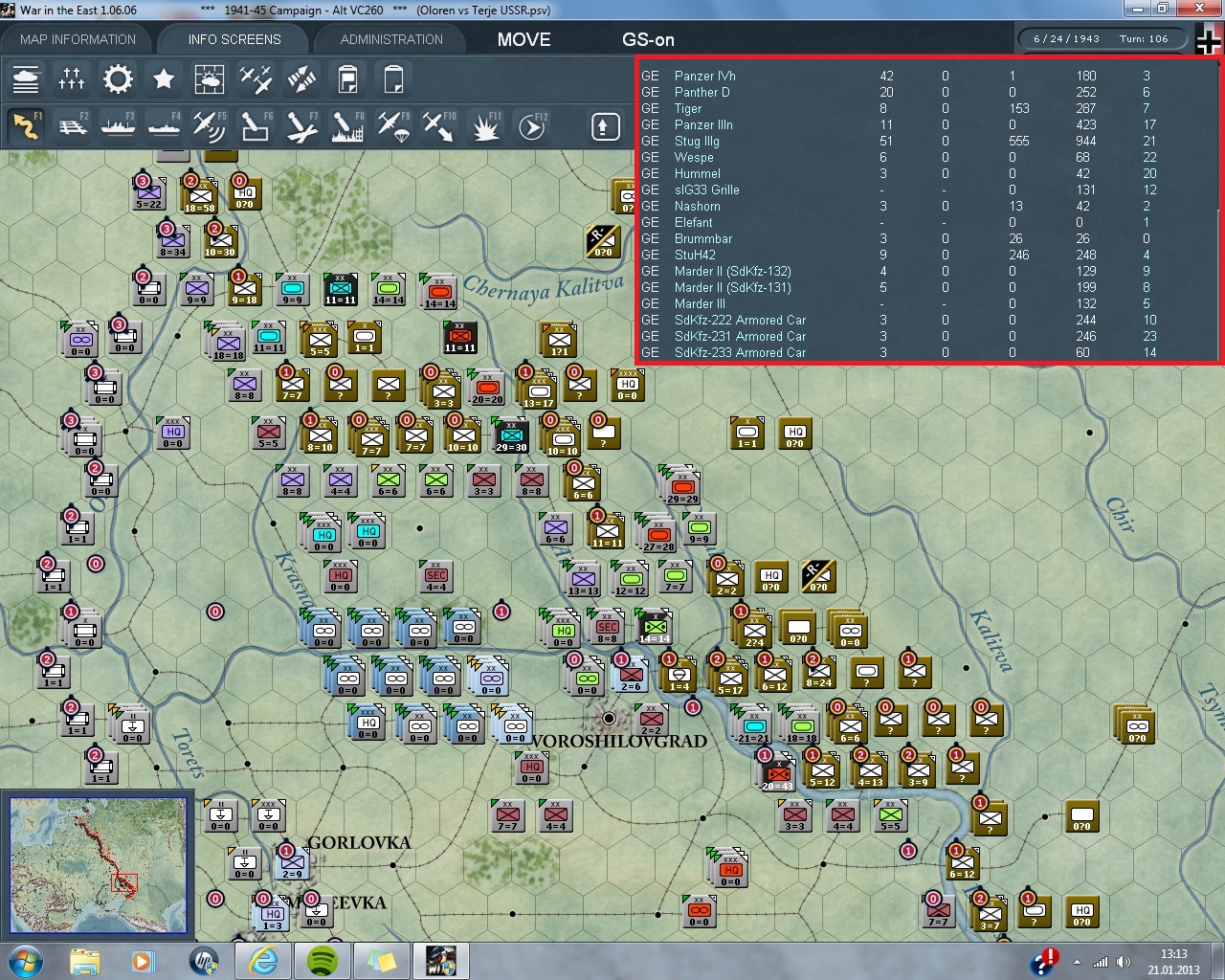Open Sticky Notes from the taskbar
Viewport: 1225px width, 980px height.
click(381, 961)
